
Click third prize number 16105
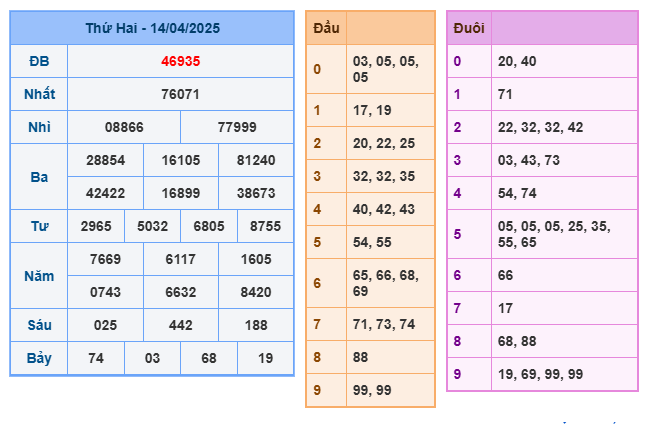[x=181, y=160]
